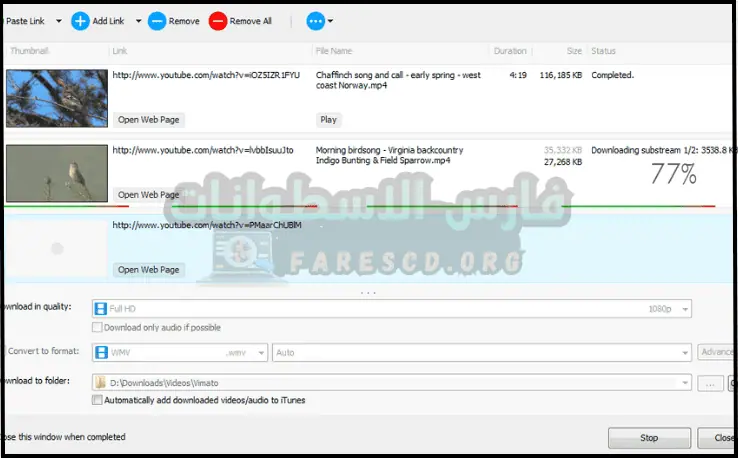Toggle automatically add downloads to iTunes

97,400
